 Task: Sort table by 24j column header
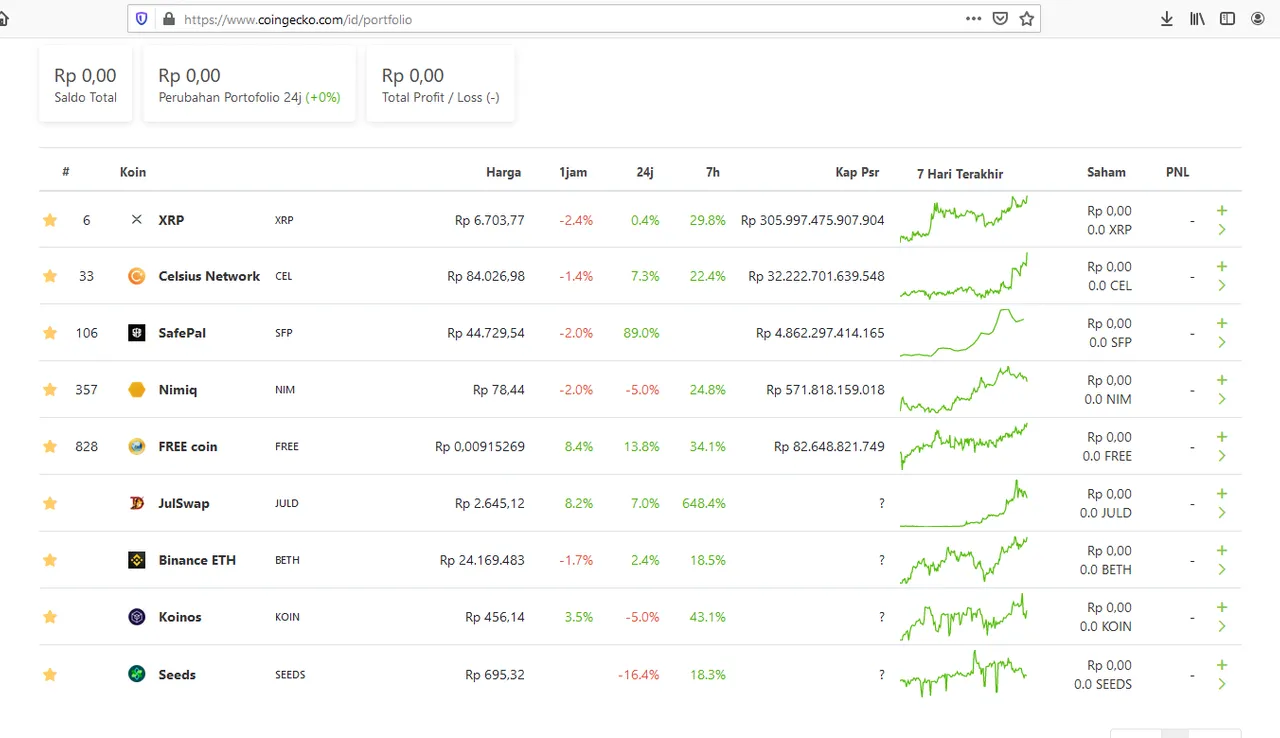click(x=645, y=172)
